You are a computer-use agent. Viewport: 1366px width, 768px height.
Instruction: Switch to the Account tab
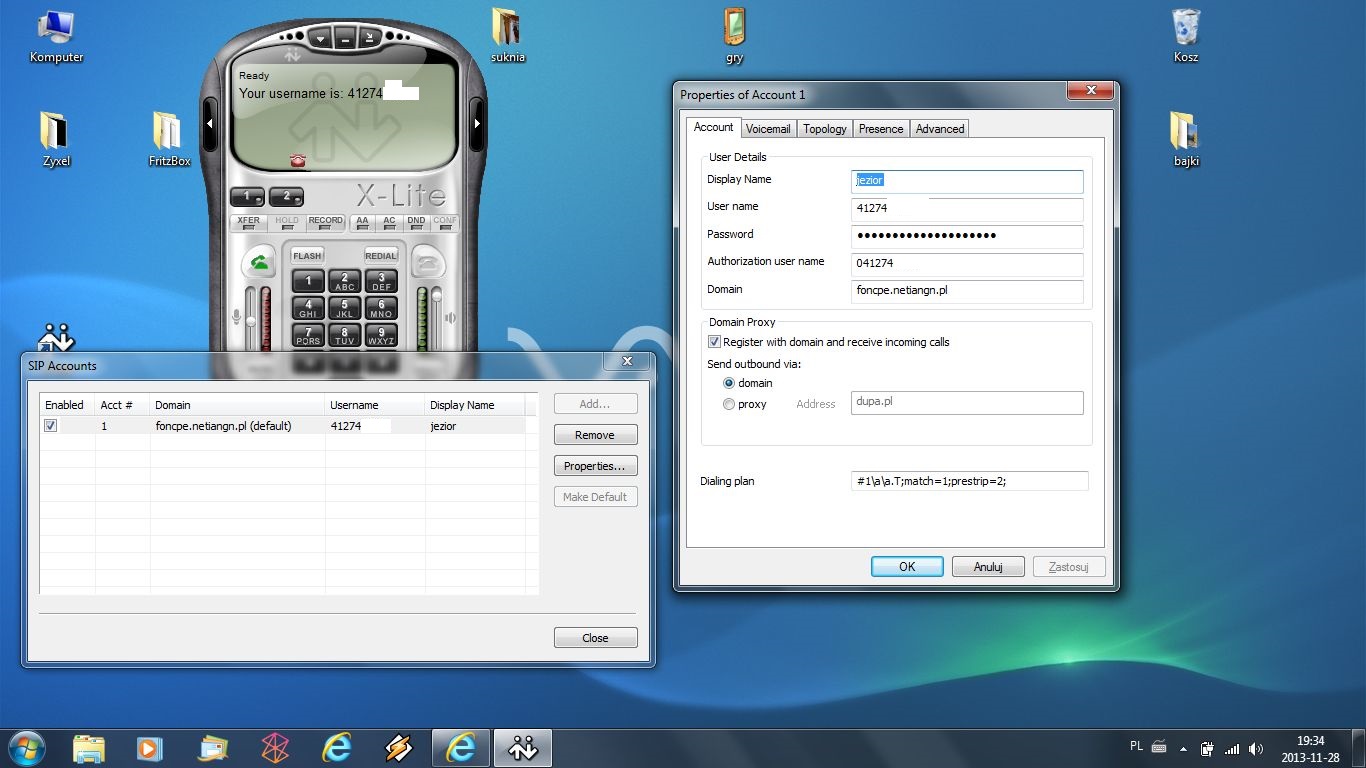[714, 128]
